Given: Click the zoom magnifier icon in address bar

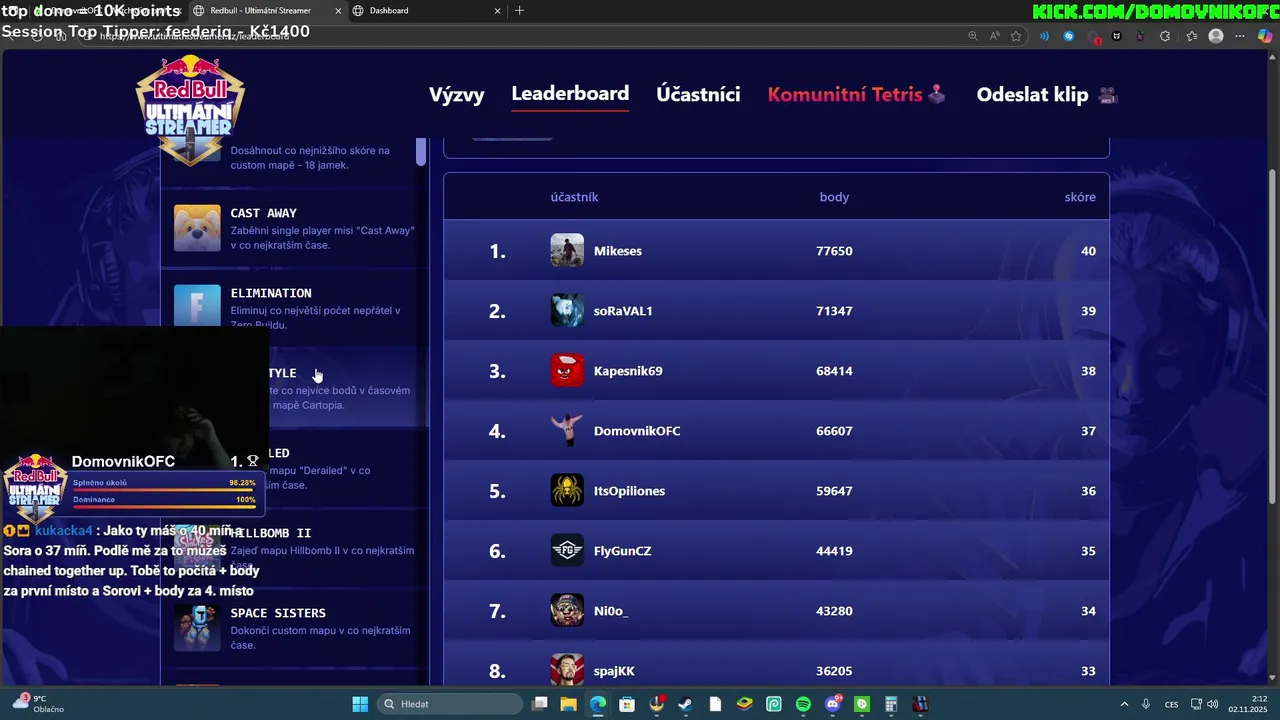Looking at the screenshot, I should click(973, 36).
